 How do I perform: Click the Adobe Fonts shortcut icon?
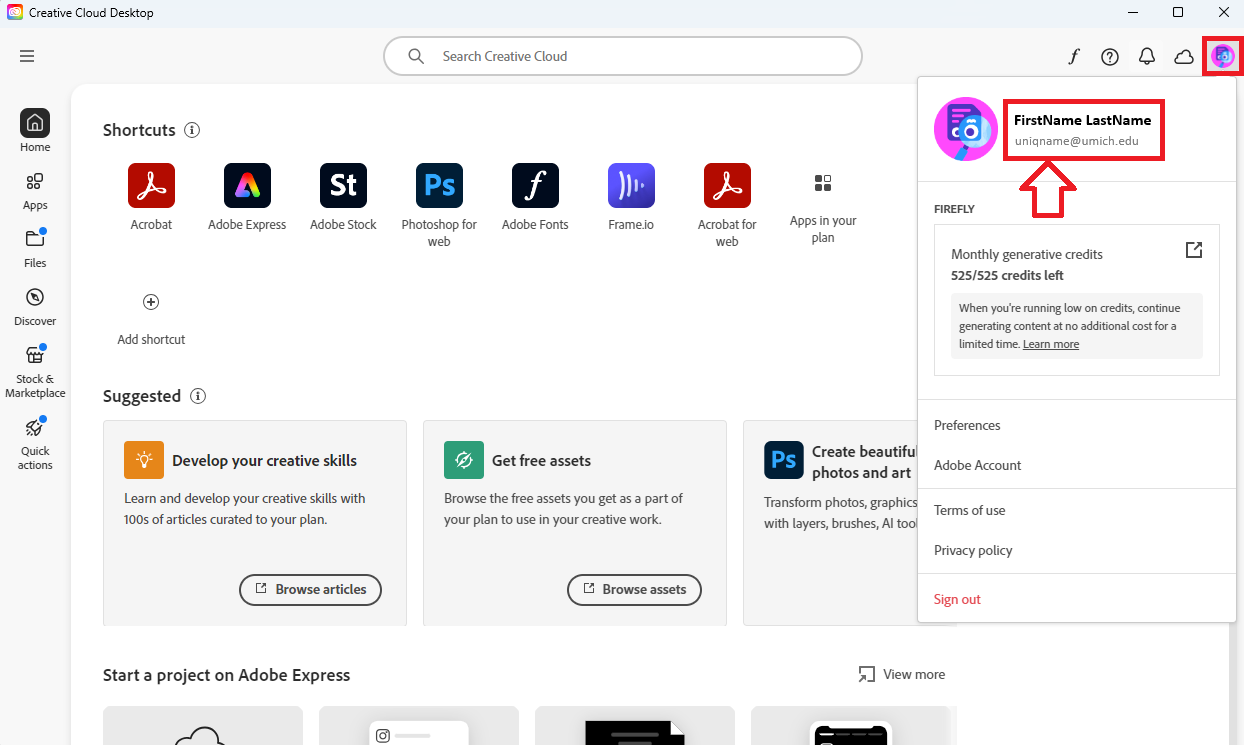[x=535, y=186]
